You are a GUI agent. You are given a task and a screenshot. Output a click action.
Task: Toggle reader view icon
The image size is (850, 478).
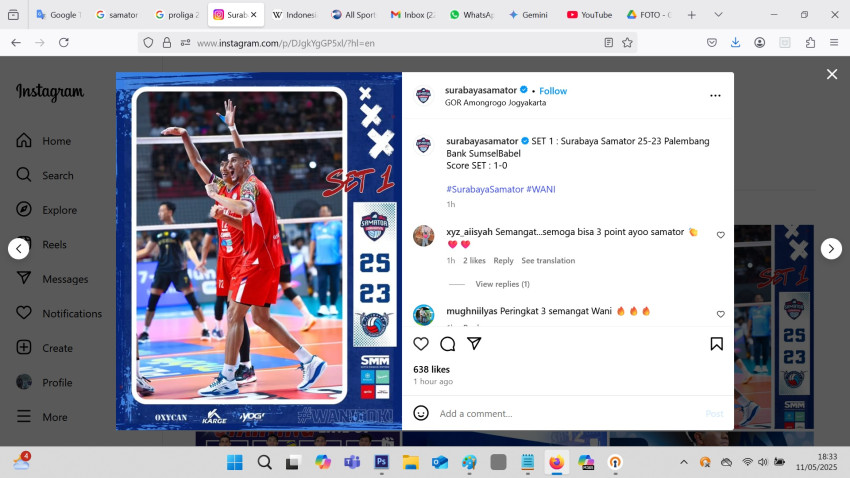609,42
